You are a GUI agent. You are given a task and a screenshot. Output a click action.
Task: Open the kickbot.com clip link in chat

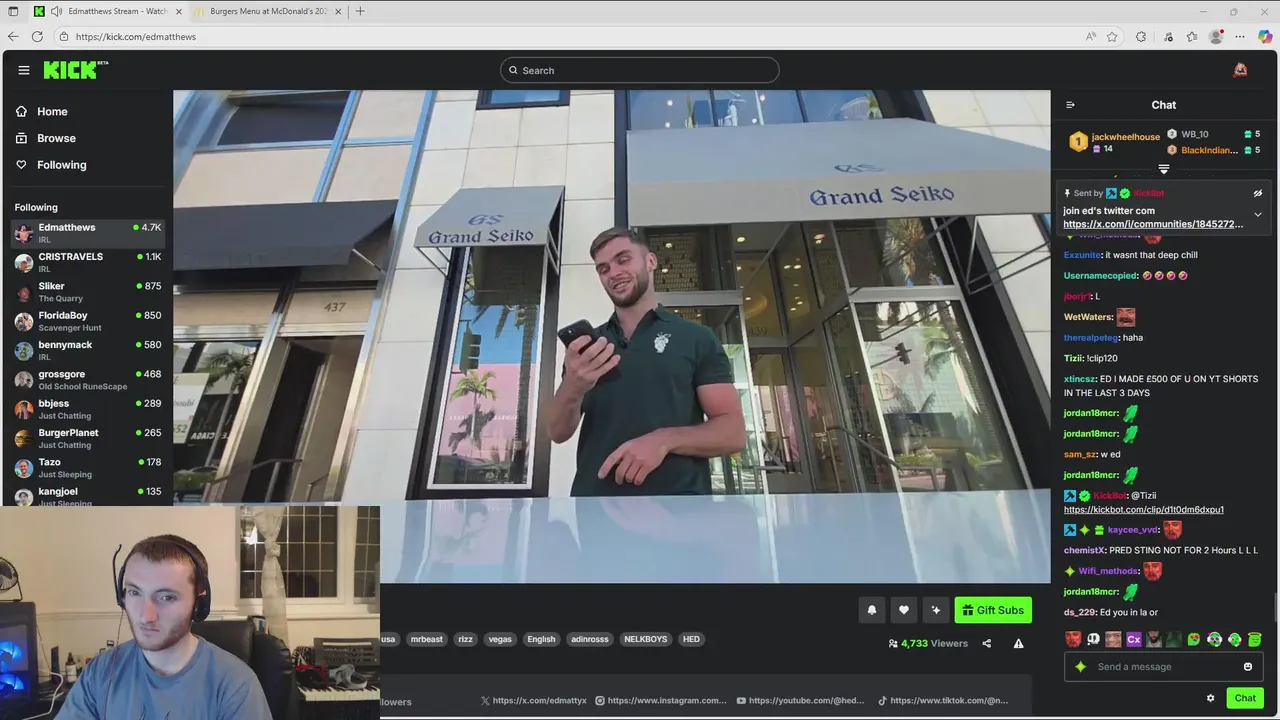[1143, 510]
